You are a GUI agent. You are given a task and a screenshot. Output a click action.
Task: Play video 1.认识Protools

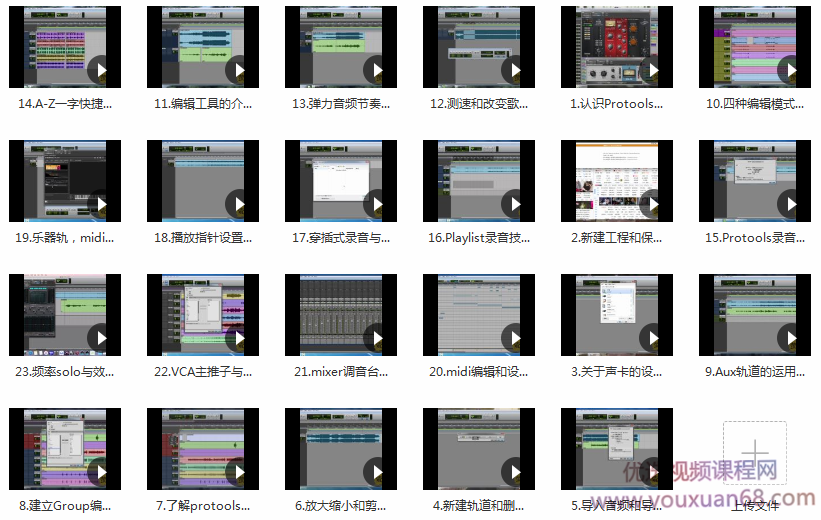tap(651, 69)
